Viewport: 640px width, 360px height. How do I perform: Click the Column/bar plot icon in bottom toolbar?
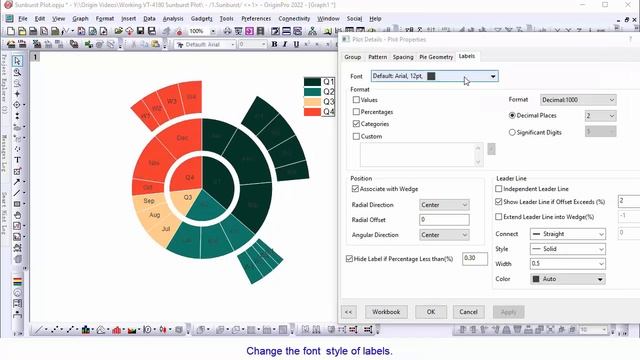point(86,329)
